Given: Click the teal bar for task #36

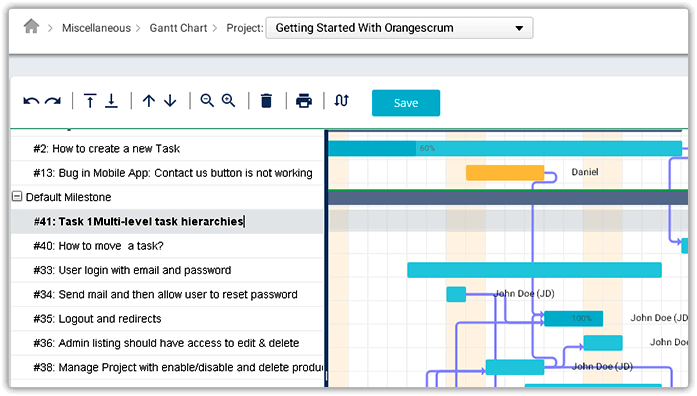Looking at the screenshot, I should click(x=603, y=343).
